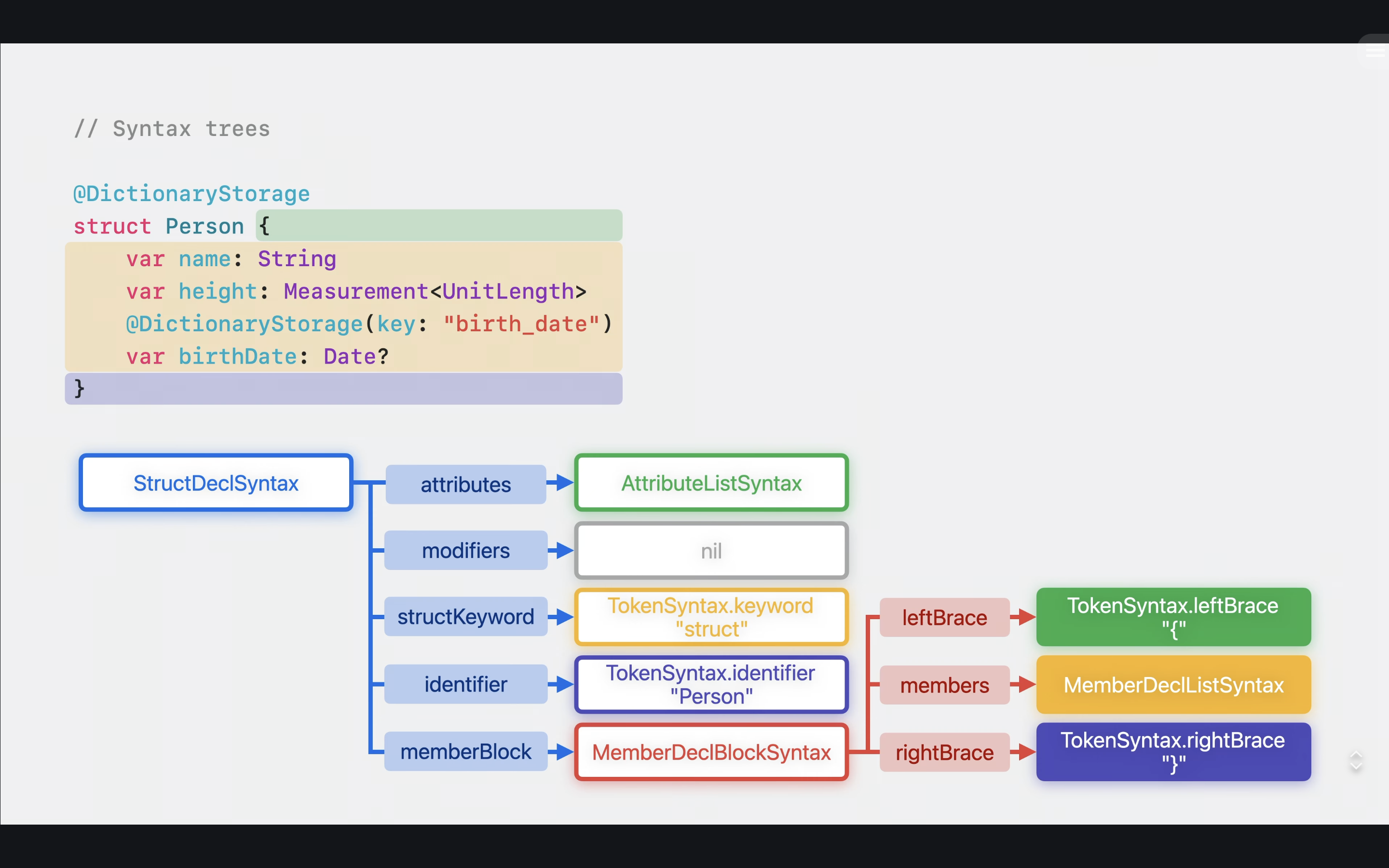This screenshot has width=1389, height=868.
Task: Select the TokenSyntax.identifier "Person" box
Action: [711, 684]
